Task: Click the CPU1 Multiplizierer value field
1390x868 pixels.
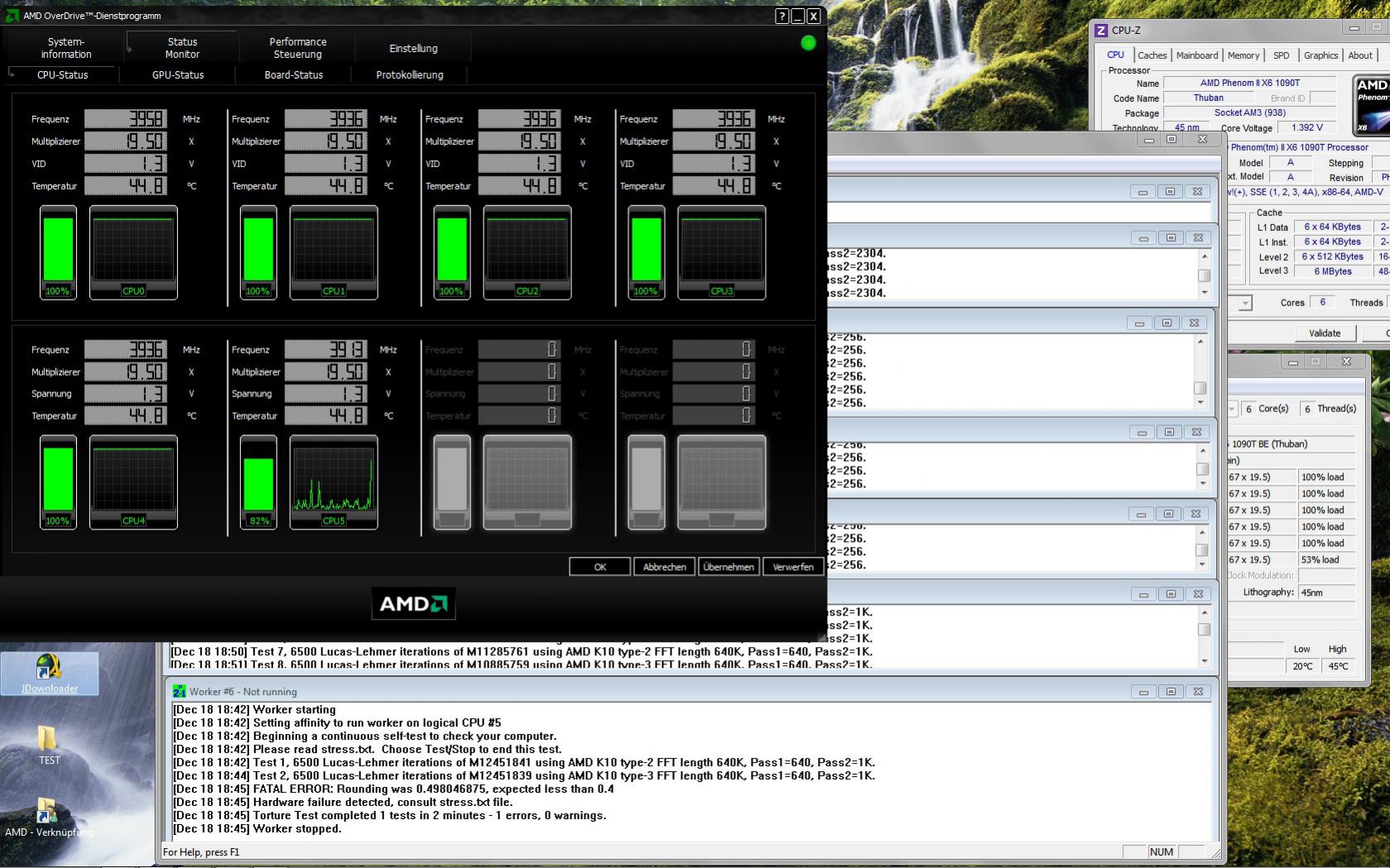Action: 326,141
